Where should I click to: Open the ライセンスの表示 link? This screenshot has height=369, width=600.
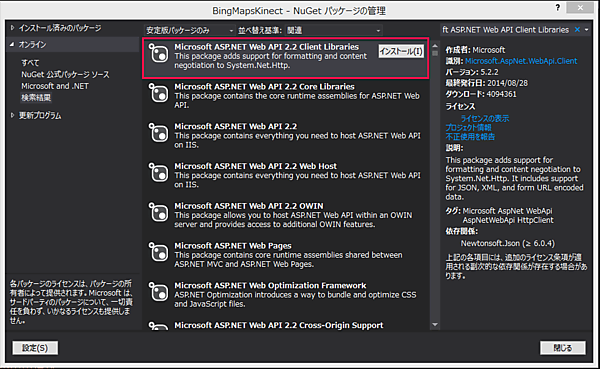[x=484, y=118]
